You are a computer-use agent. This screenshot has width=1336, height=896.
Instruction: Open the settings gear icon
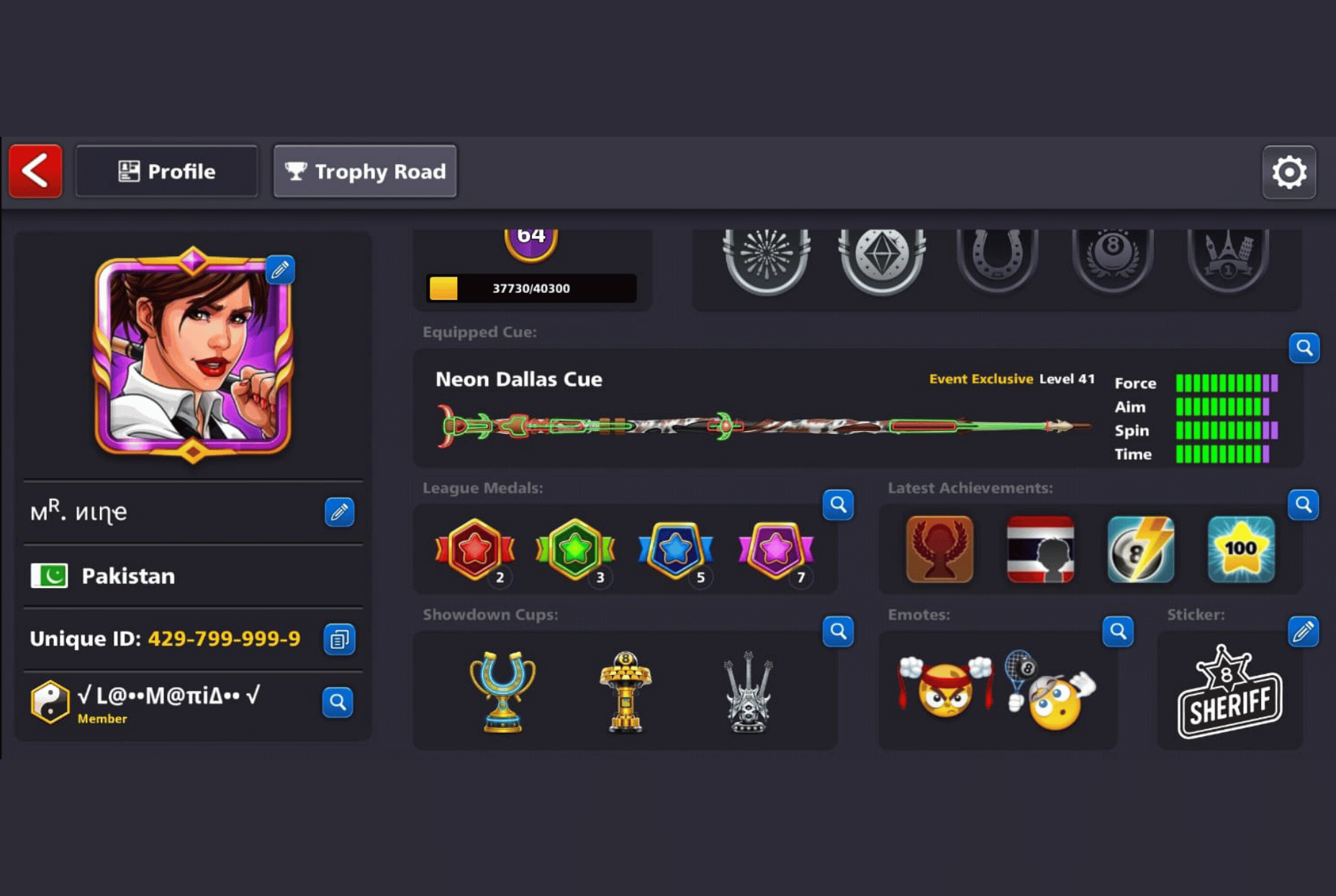1288,172
